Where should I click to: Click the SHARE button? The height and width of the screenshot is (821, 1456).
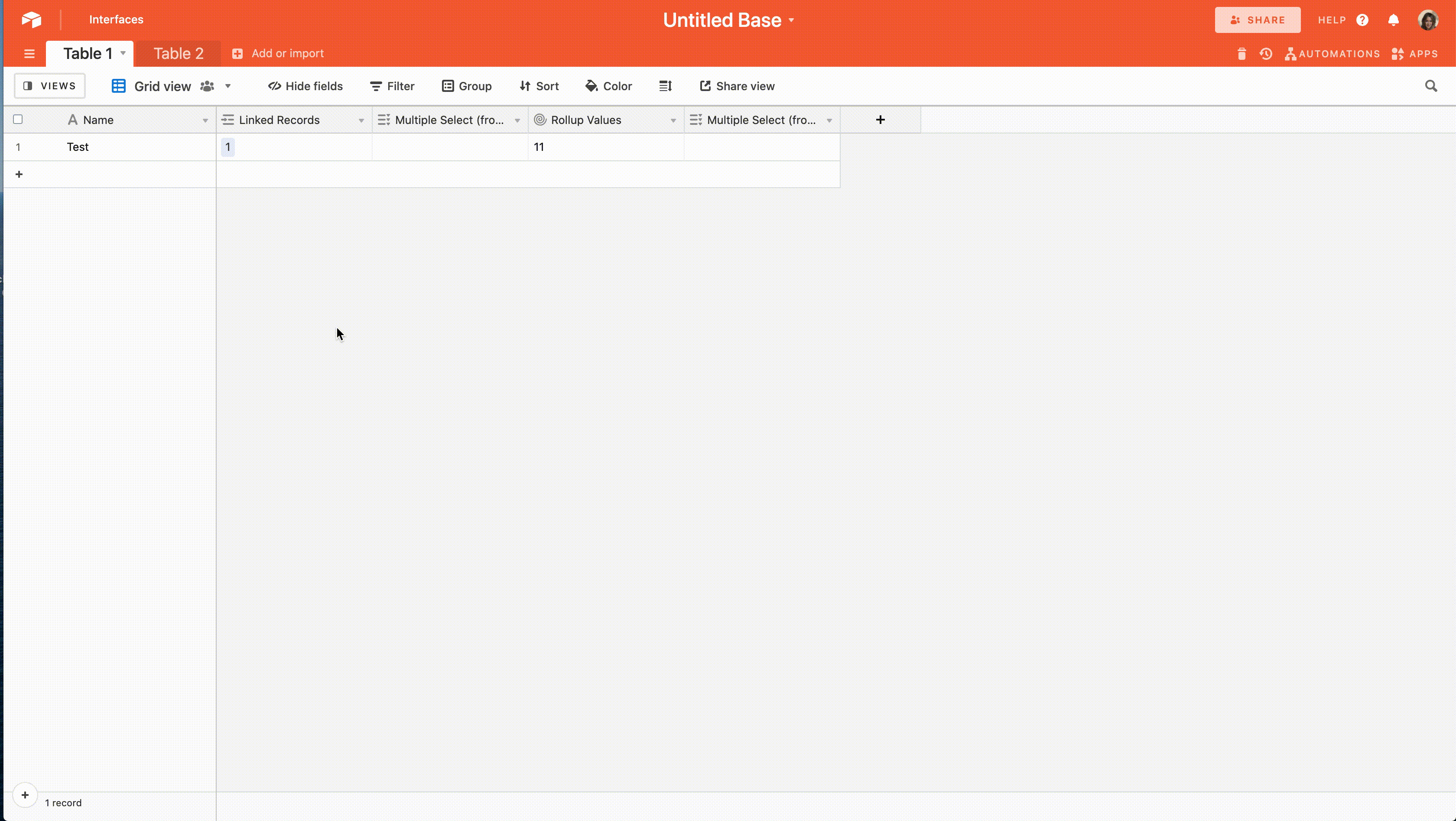1257,20
